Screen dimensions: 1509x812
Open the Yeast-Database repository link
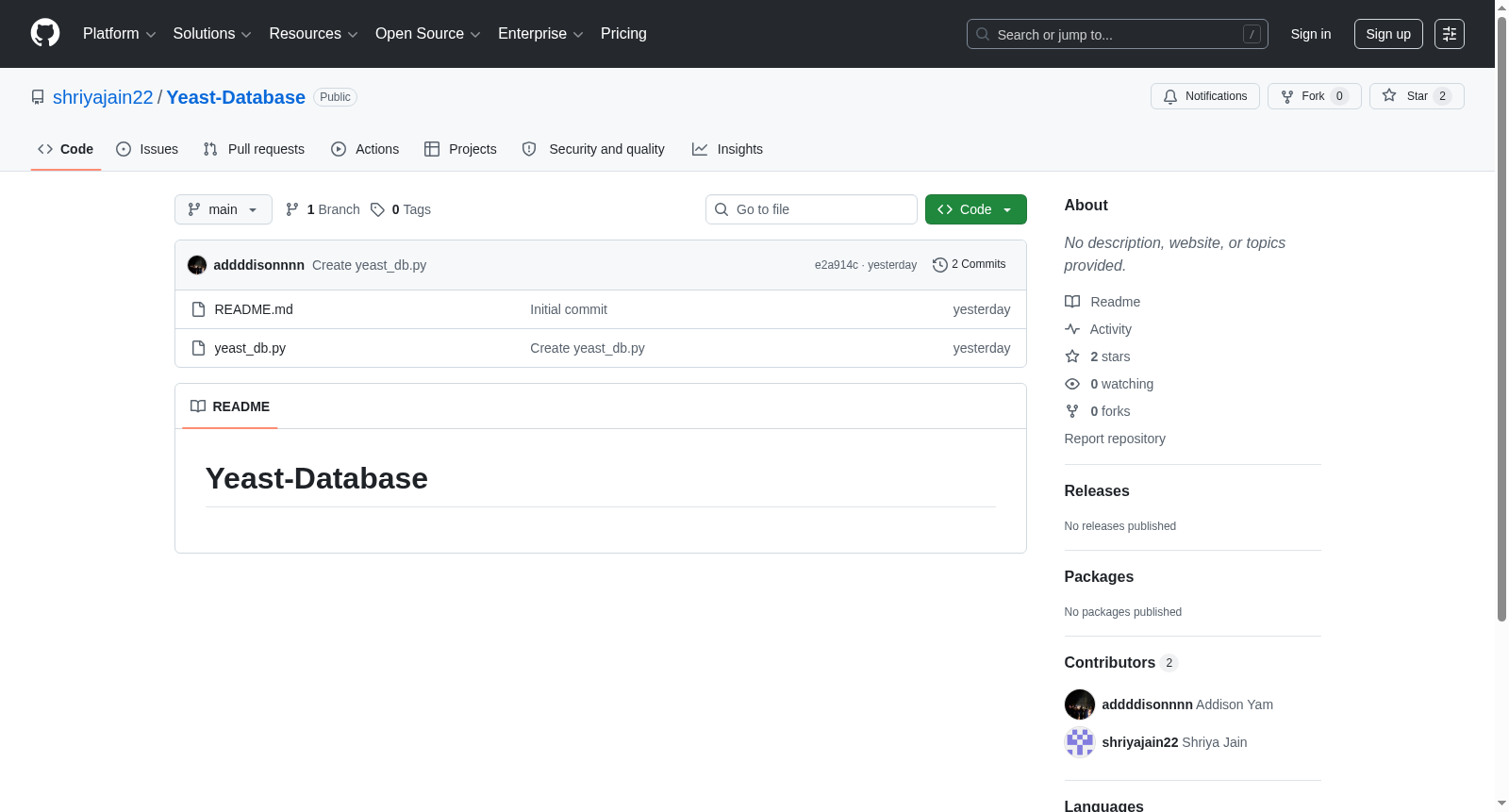coord(236,97)
